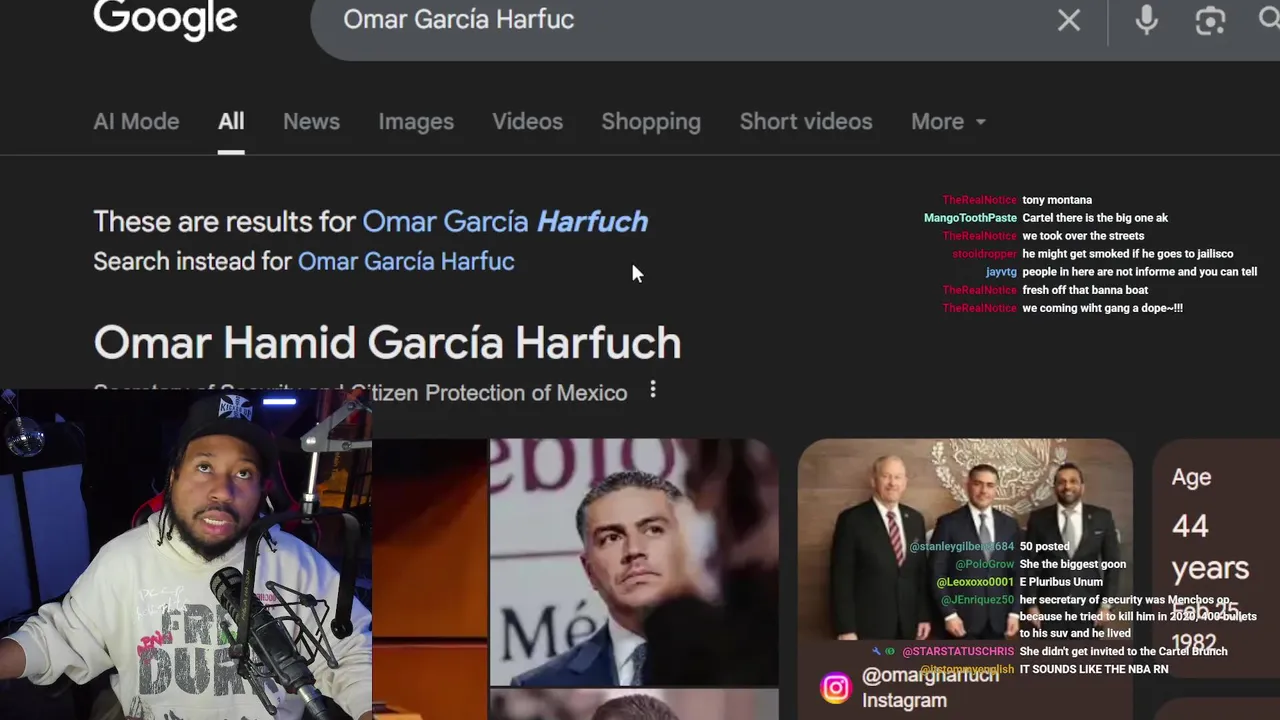Image resolution: width=1280 pixels, height=720 pixels.
Task: Open Google Lens image search icon
Action: pos(1210,20)
